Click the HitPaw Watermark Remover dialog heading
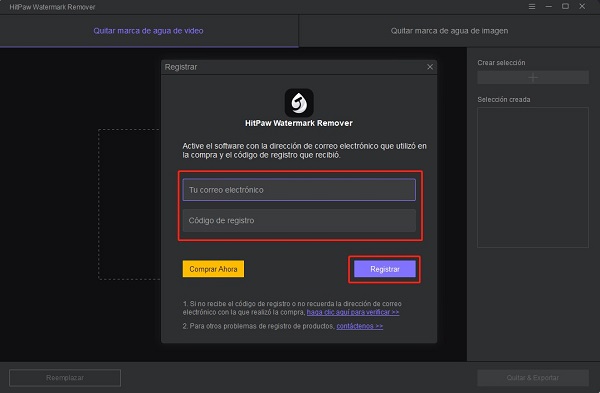 point(299,123)
